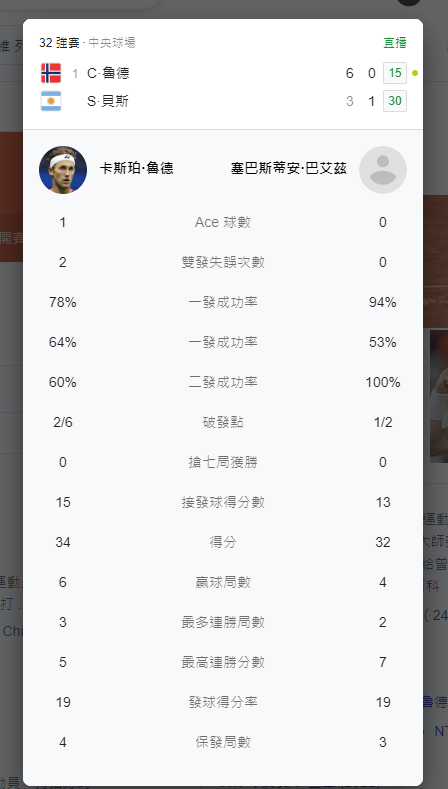The width and height of the screenshot is (448, 789).
Task: Click the 中央球場 court label
Action: click(112, 43)
